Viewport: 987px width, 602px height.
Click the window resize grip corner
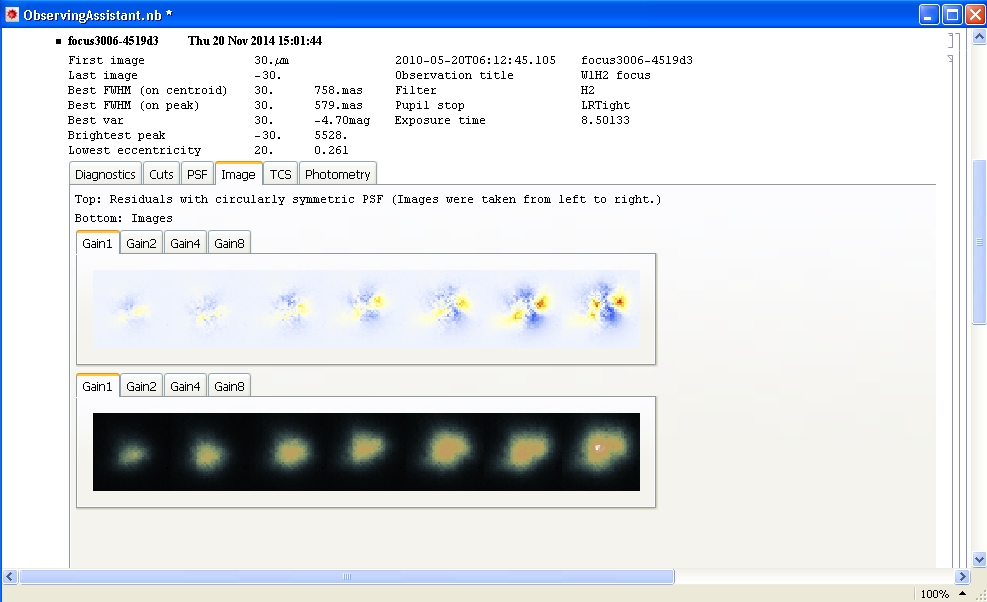[980, 595]
